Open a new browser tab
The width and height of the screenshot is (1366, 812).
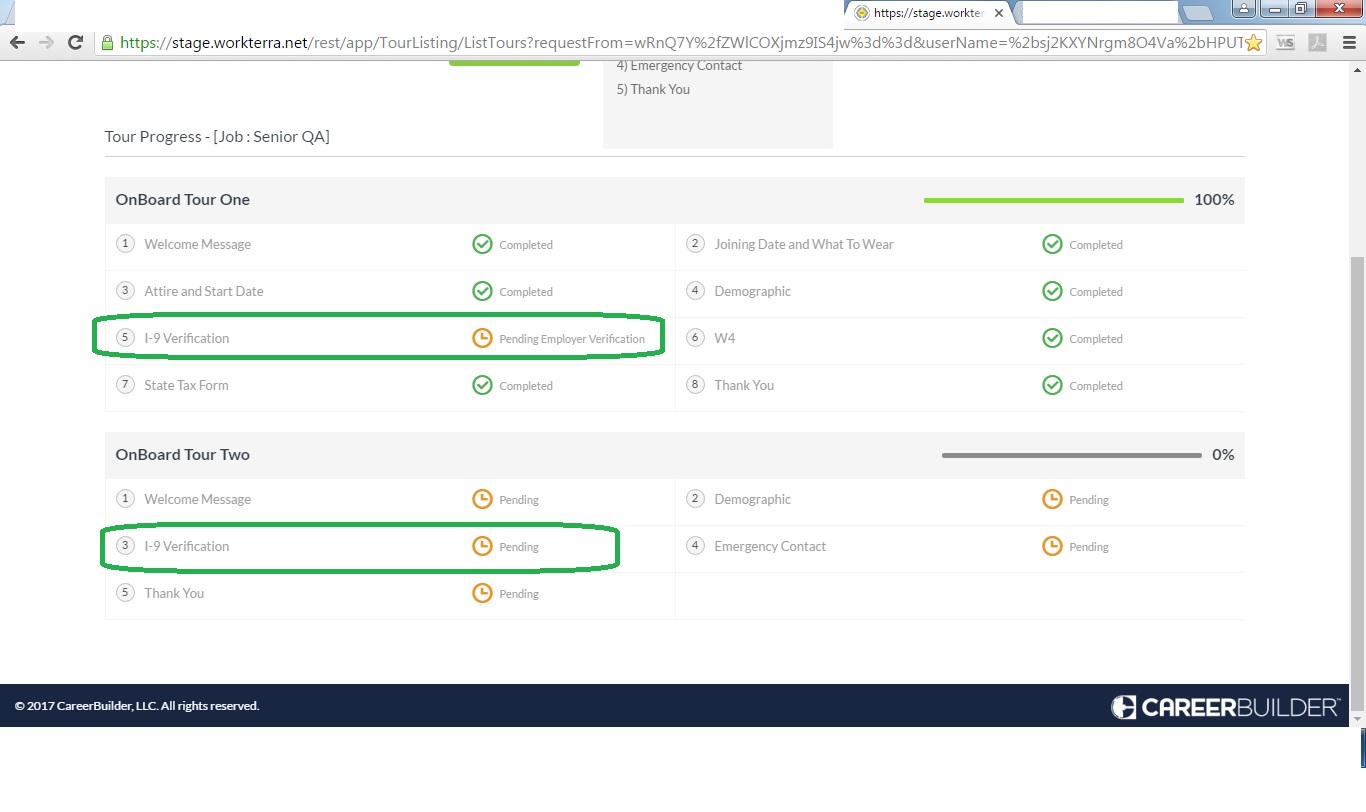1196,13
